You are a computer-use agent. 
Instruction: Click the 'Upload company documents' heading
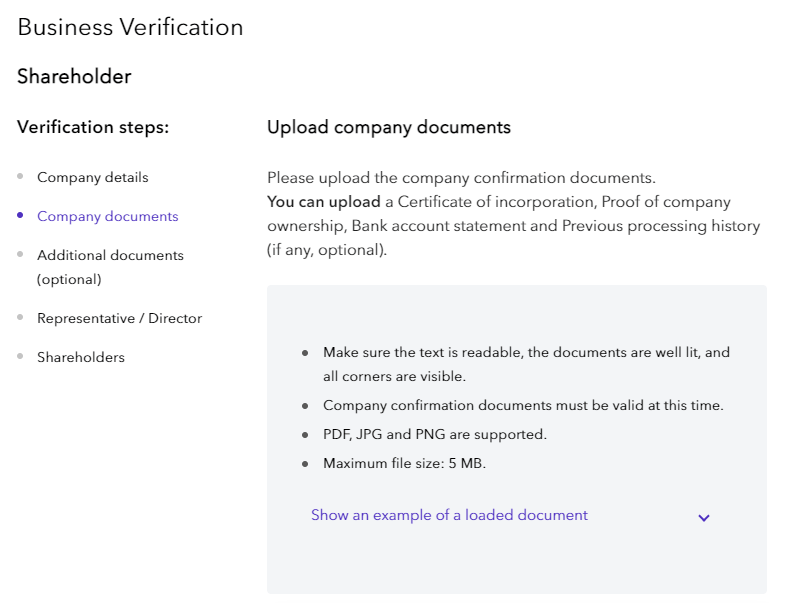point(389,127)
